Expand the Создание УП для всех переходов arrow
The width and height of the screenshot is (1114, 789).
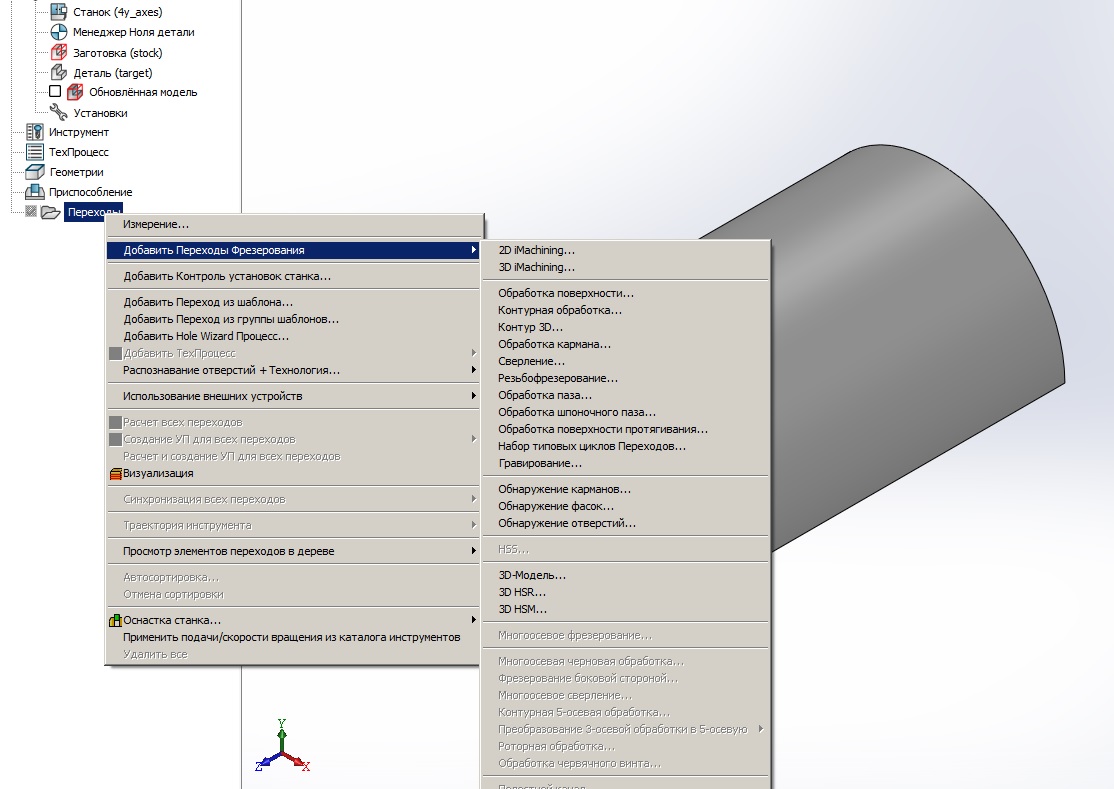click(x=473, y=439)
